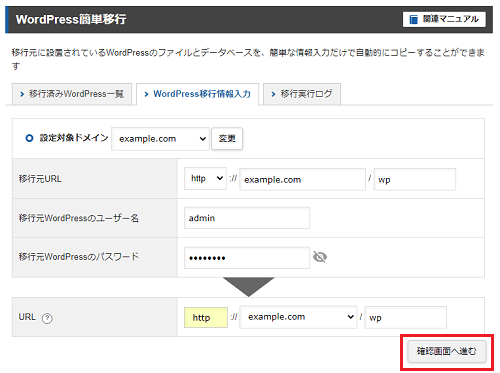Image resolution: width=500 pixels, height=373 pixels.
Task: Click the large downward arrow graphic
Action: point(249,287)
